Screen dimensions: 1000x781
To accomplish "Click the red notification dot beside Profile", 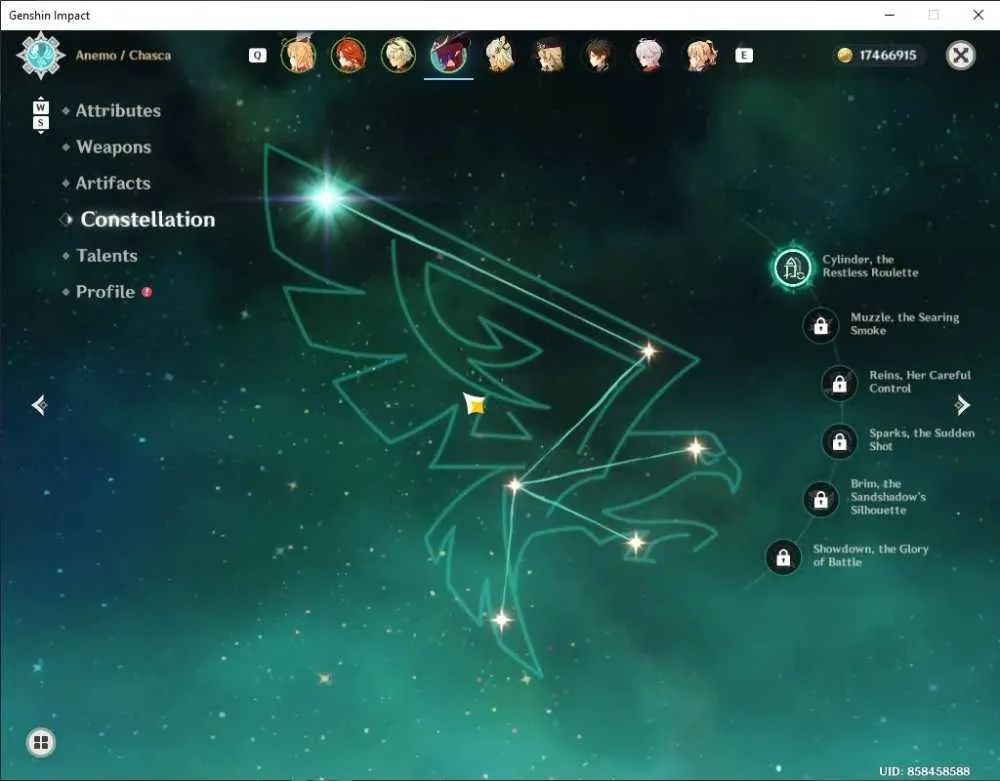I will point(147,292).
